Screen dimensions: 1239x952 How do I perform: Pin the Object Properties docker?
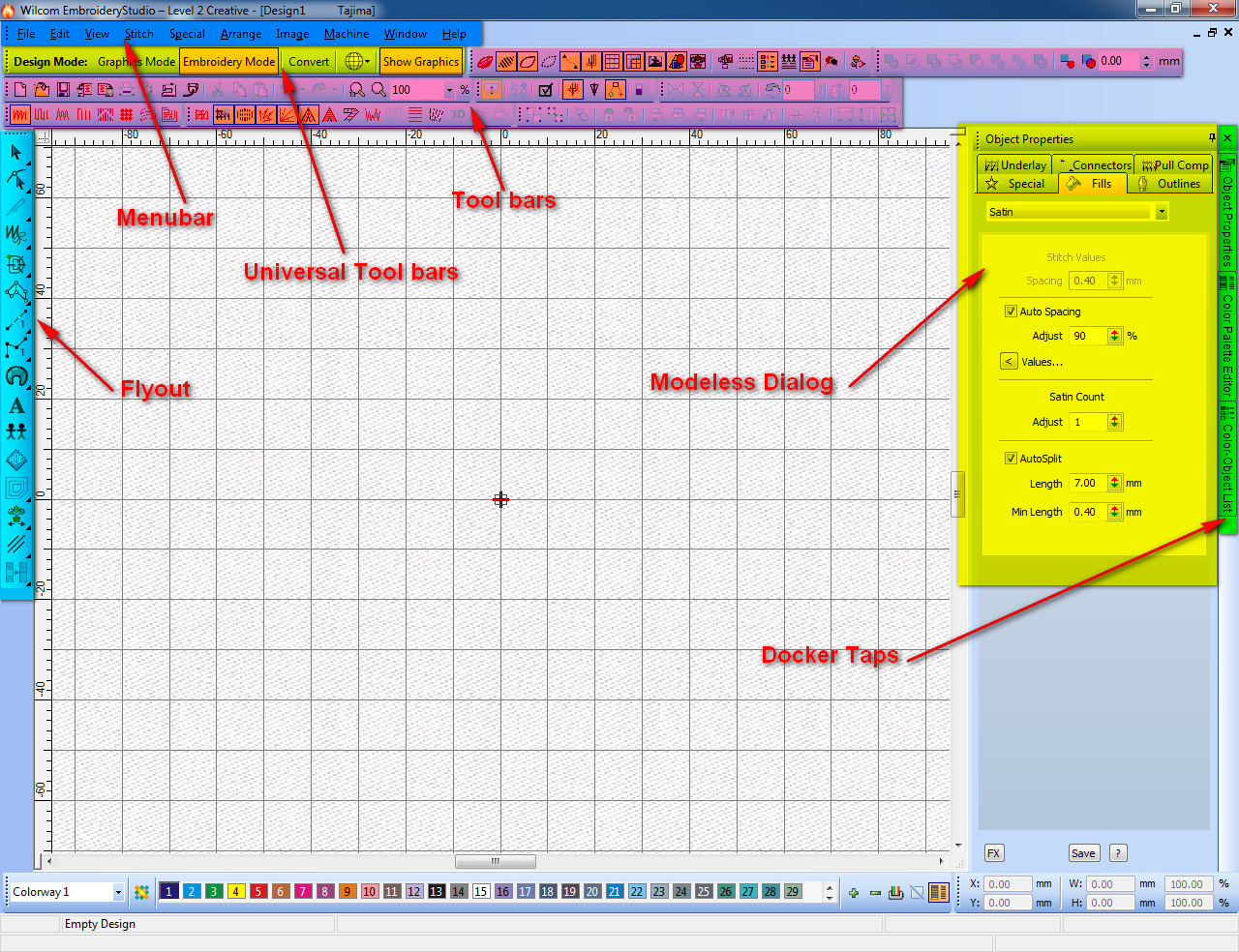coord(1212,138)
